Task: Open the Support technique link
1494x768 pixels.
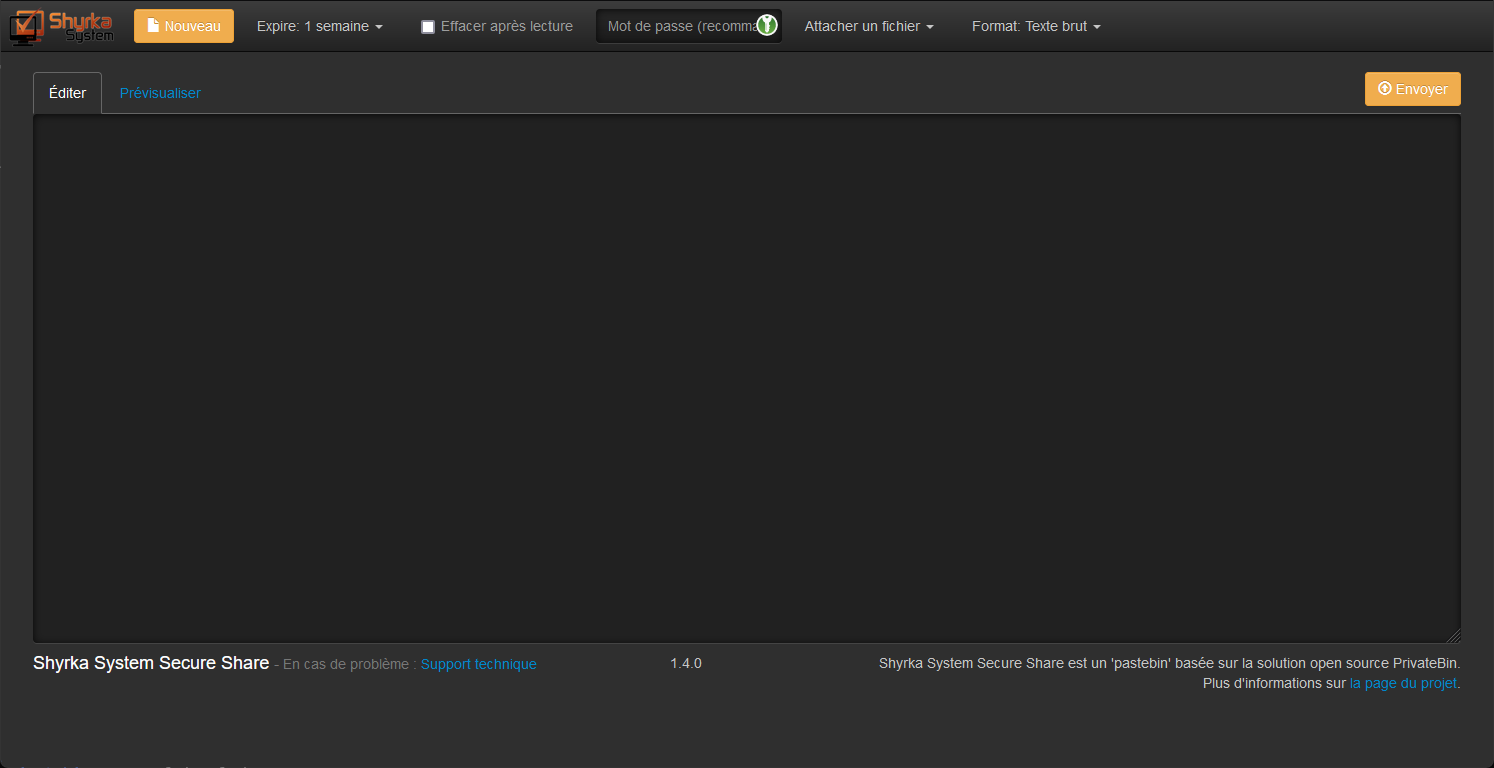Action: [x=478, y=664]
